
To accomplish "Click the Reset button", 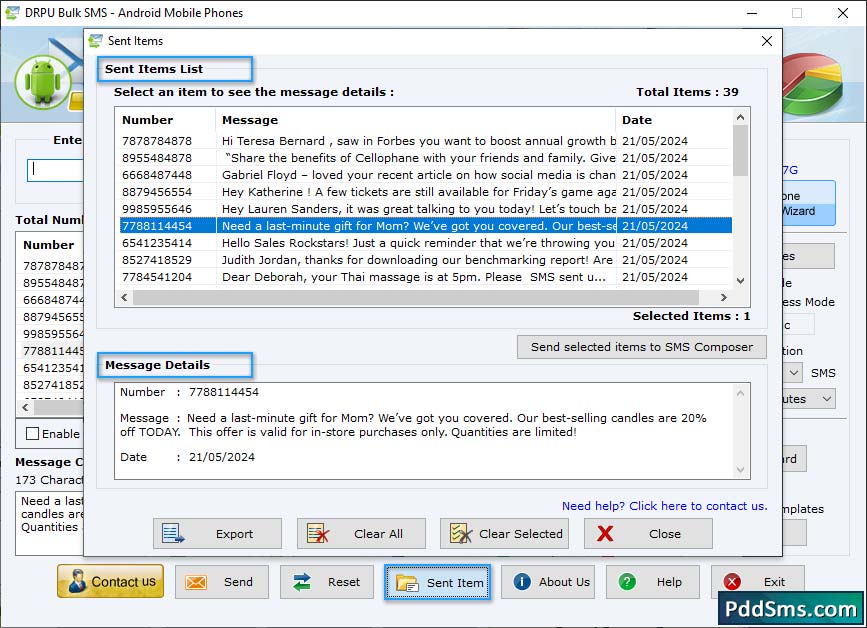I will click(x=327, y=582).
